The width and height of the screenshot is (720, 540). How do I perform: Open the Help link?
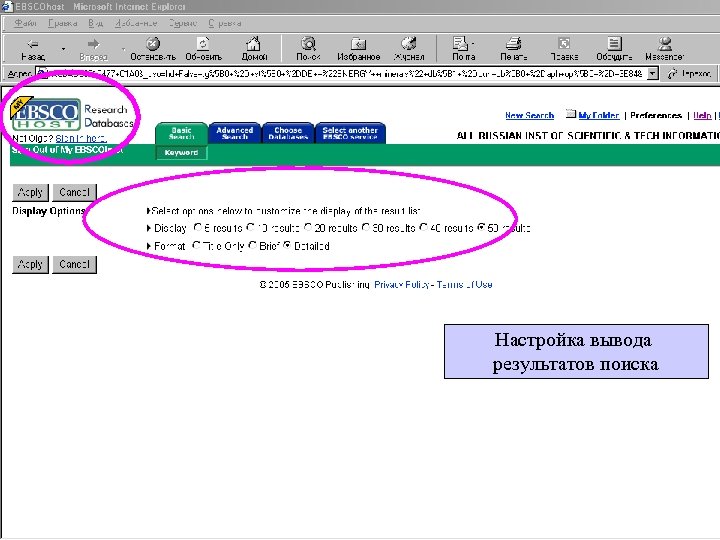(x=702, y=115)
